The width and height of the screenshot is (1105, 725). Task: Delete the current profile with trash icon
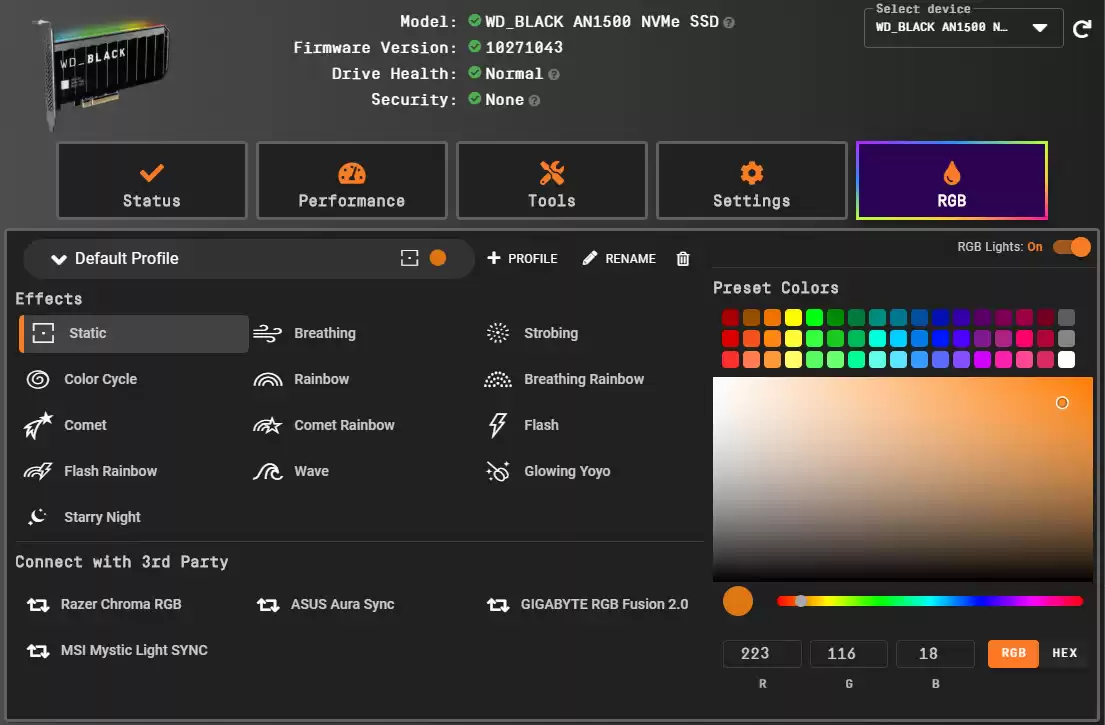pos(683,258)
